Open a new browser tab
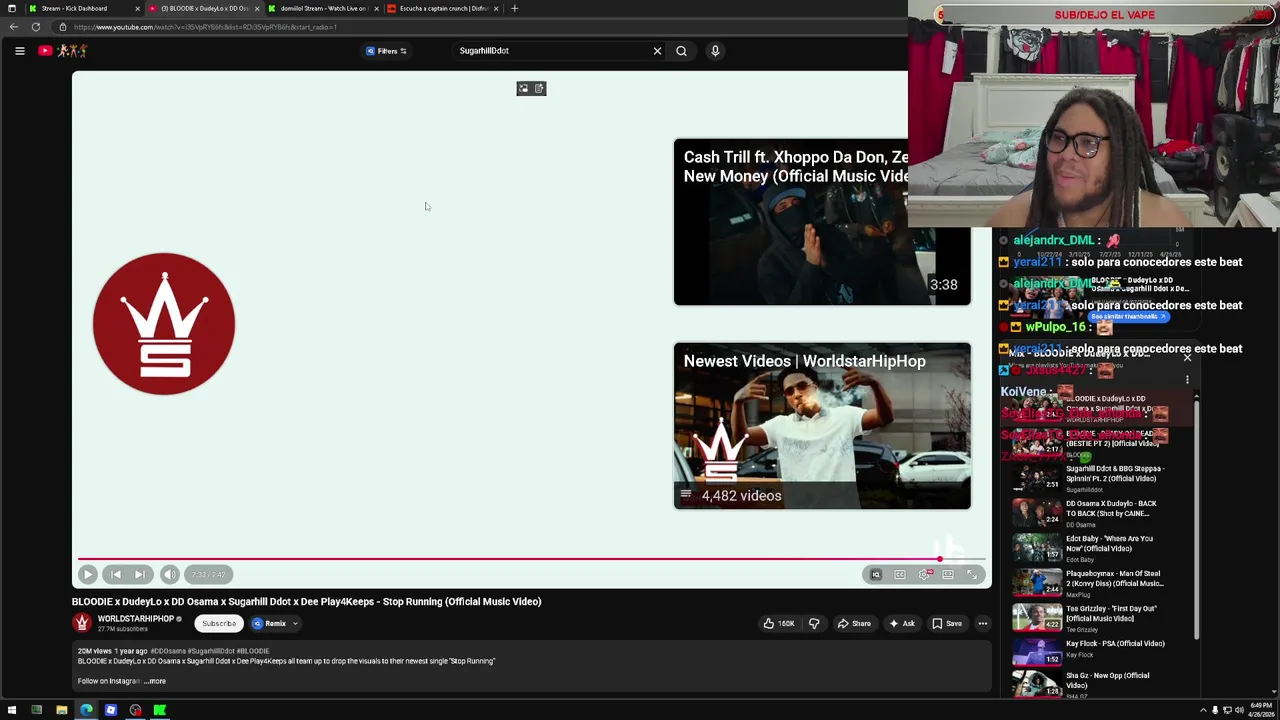The image size is (1280, 720). point(514,8)
